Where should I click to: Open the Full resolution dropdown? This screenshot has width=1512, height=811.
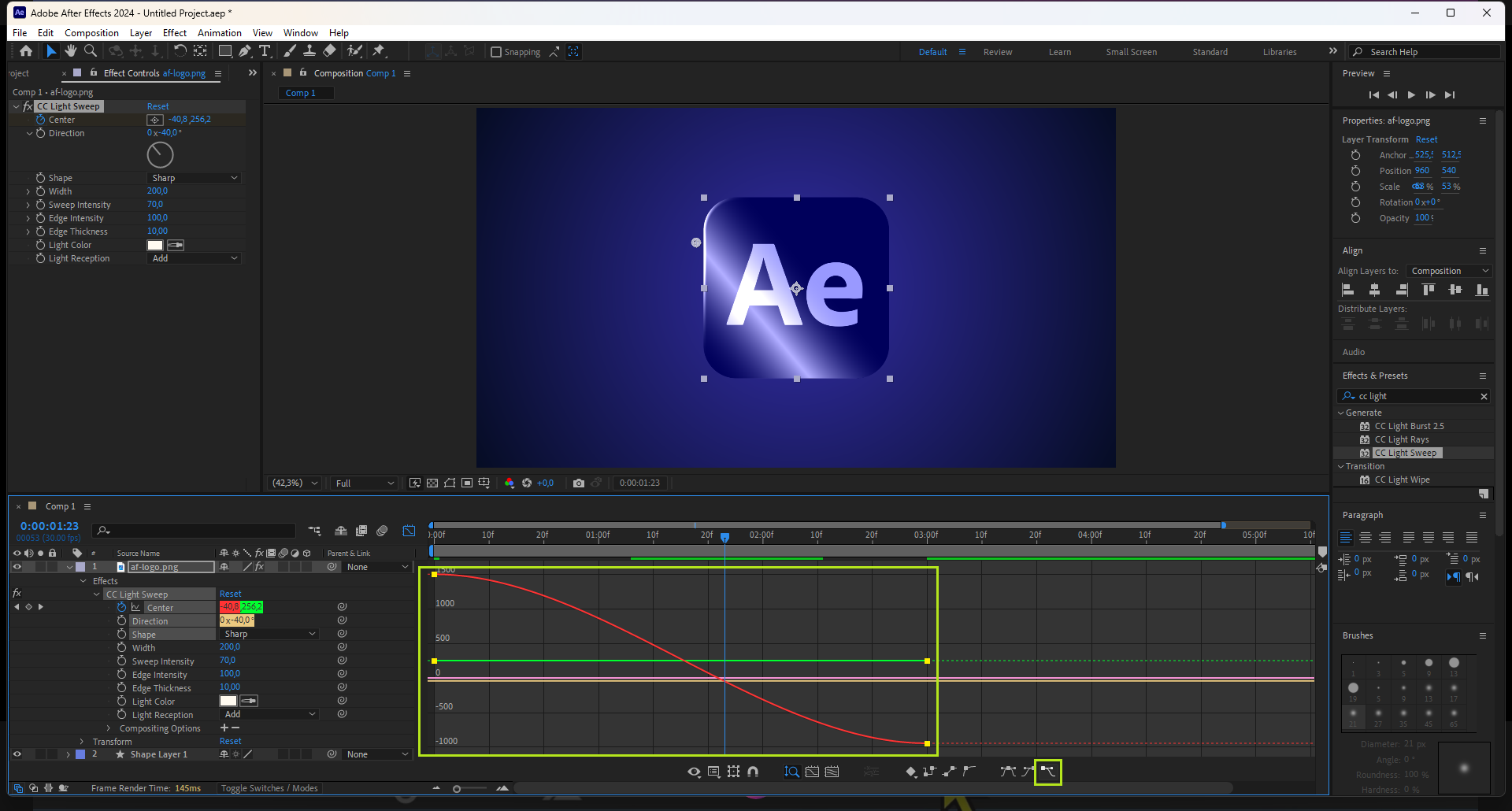click(365, 483)
